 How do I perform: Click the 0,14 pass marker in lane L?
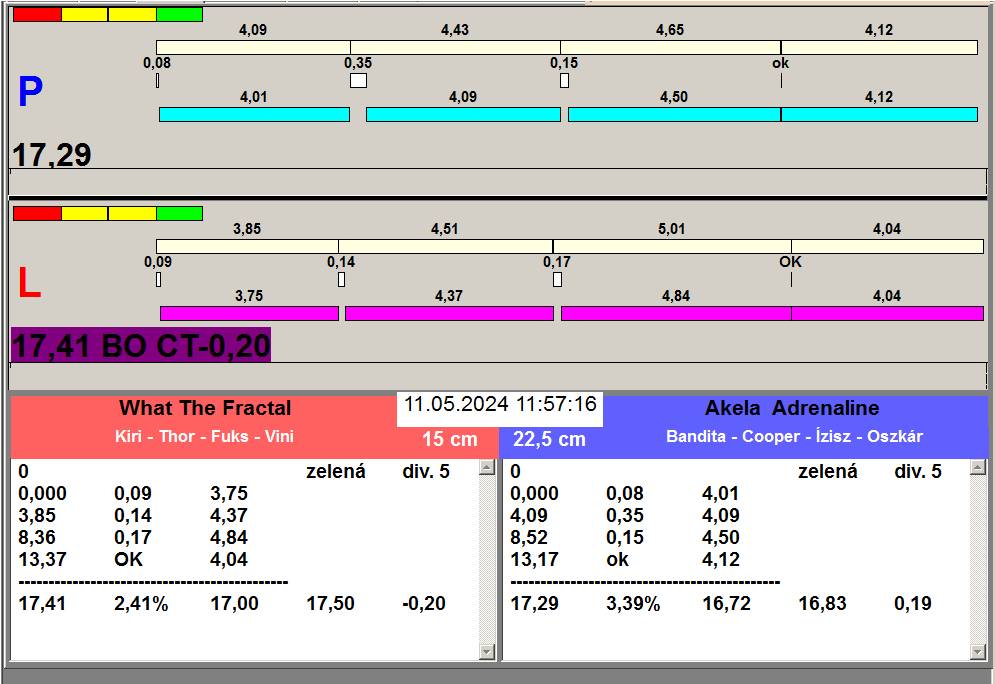341,279
